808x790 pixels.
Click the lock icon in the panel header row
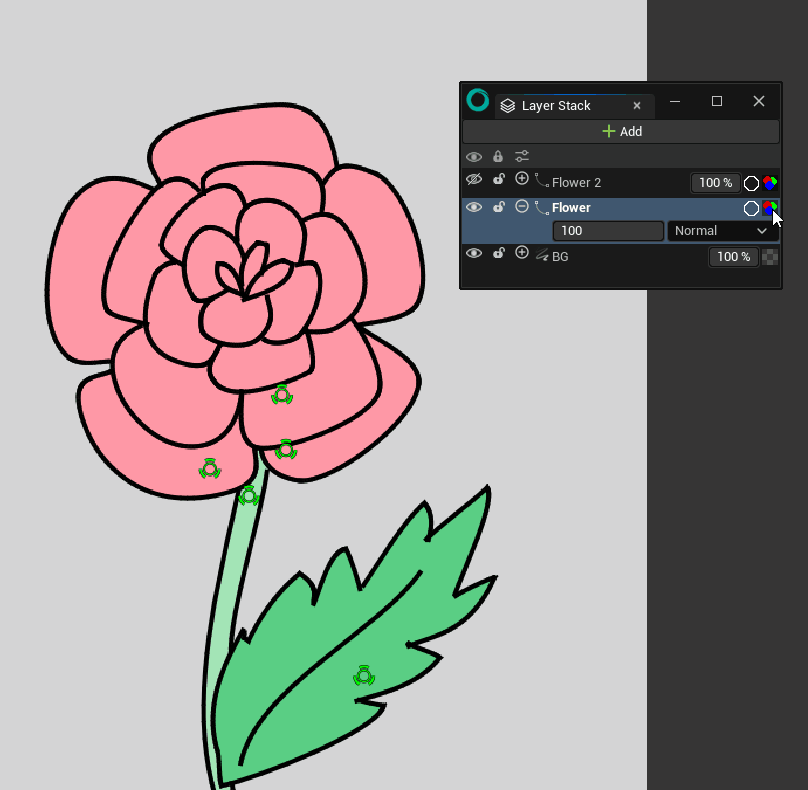(497, 156)
